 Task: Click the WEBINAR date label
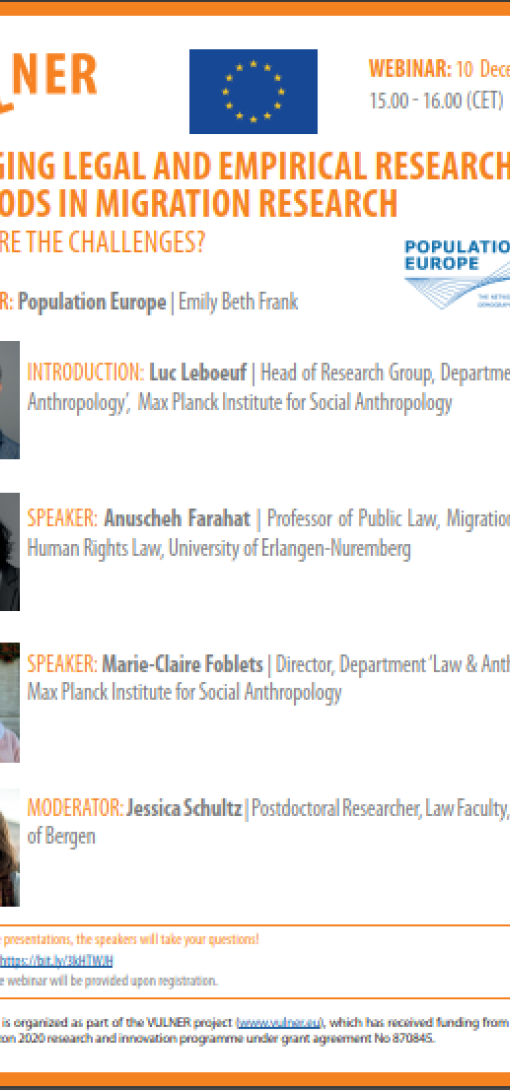(x=439, y=70)
